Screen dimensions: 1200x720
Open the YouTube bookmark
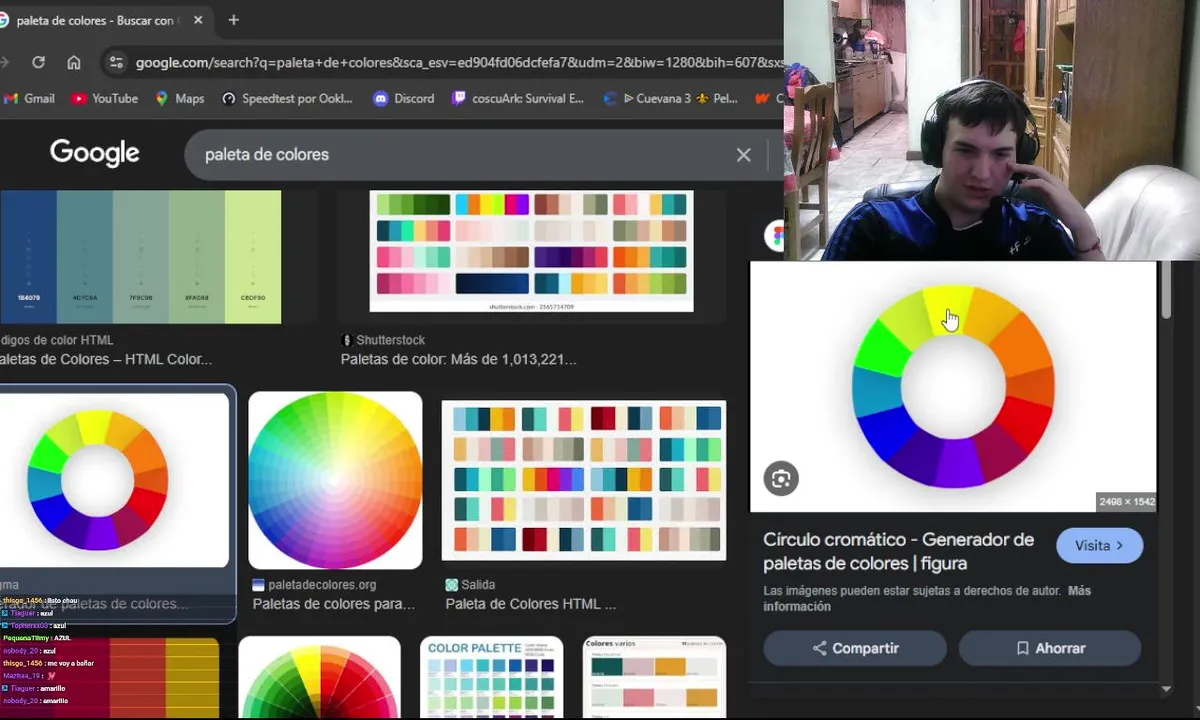pyautogui.click(x=105, y=98)
